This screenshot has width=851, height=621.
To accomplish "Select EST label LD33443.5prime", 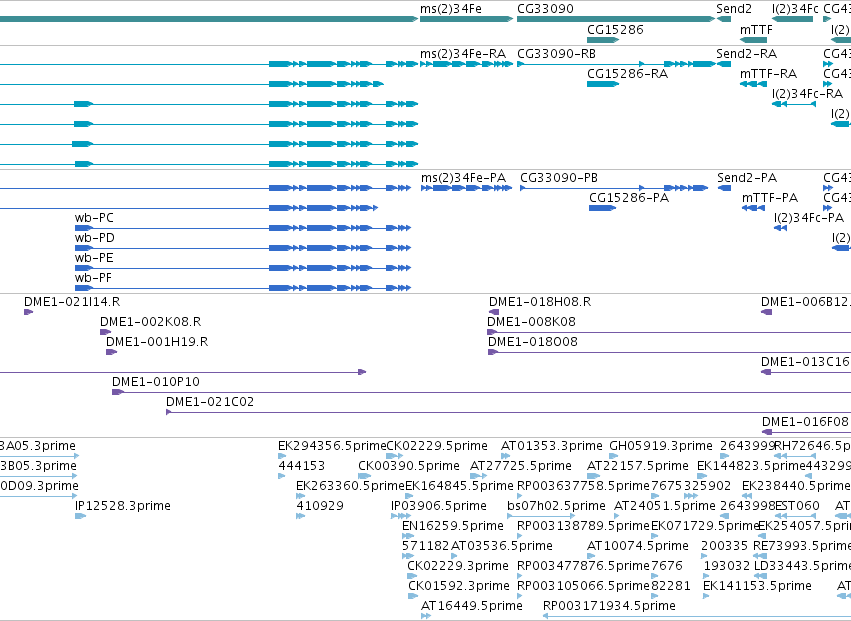I will coord(803,566).
